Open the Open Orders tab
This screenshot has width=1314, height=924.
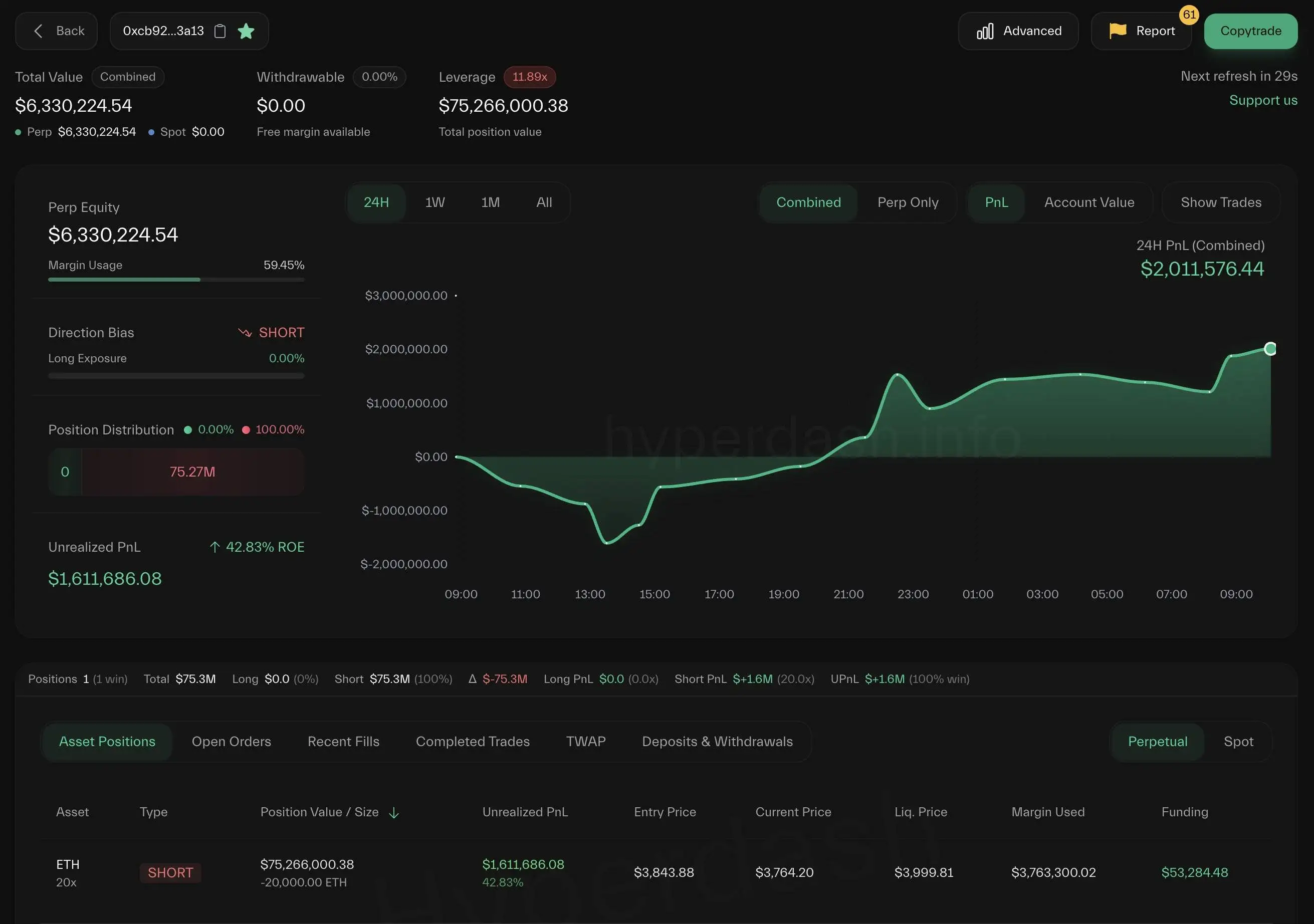tap(231, 742)
